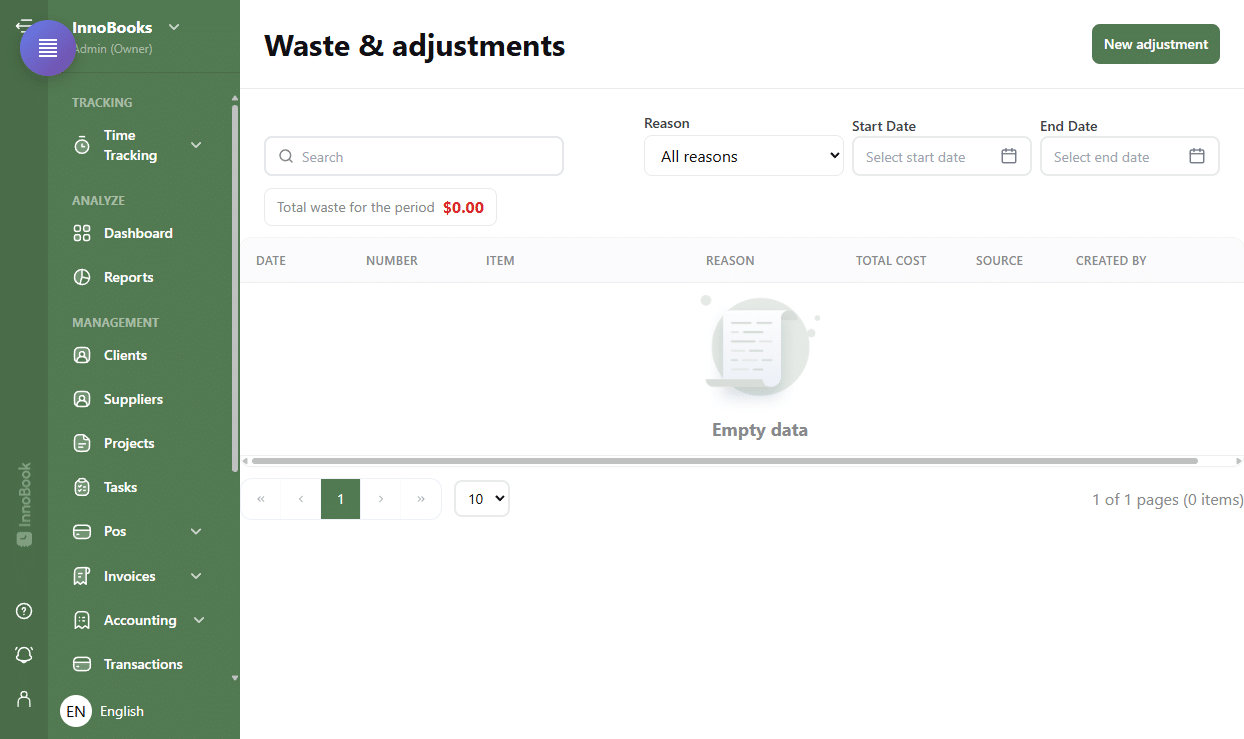Image resolution: width=1244 pixels, height=739 pixels.
Task: Expand the Time Tracking submenu chevron
Action: (196, 145)
